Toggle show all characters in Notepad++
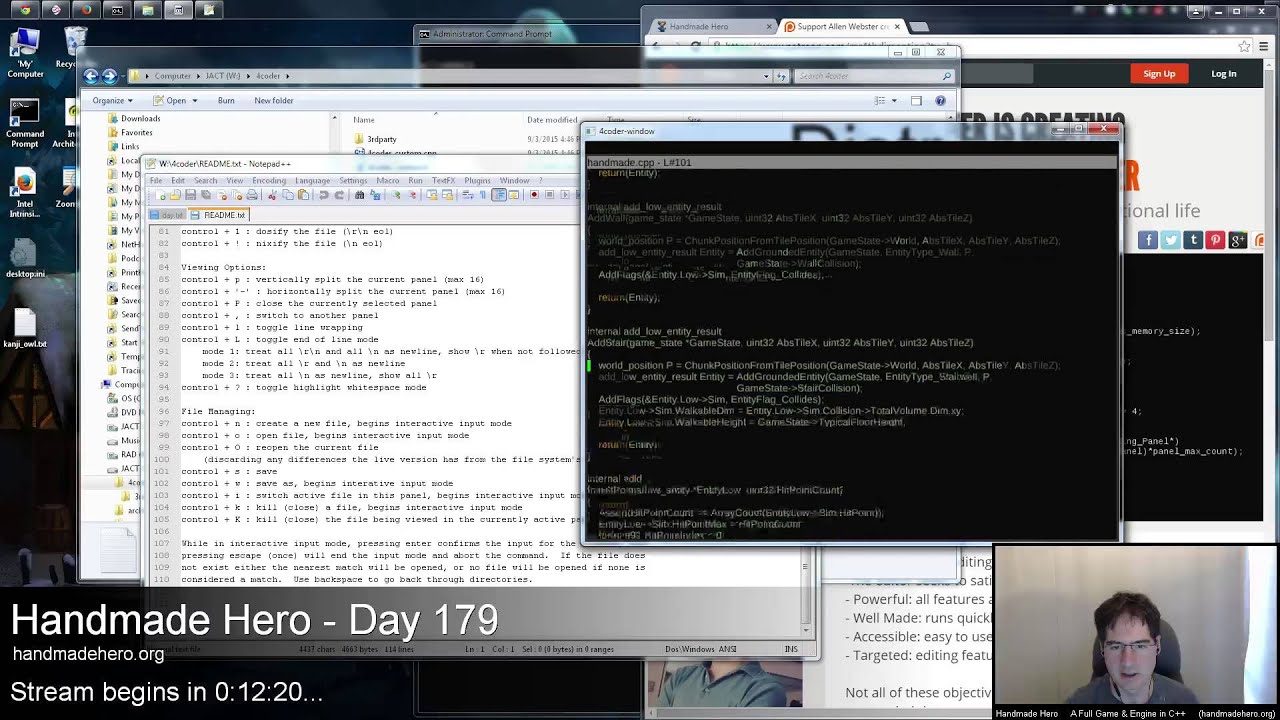This screenshot has width=1280, height=720. (x=483, y=195)
